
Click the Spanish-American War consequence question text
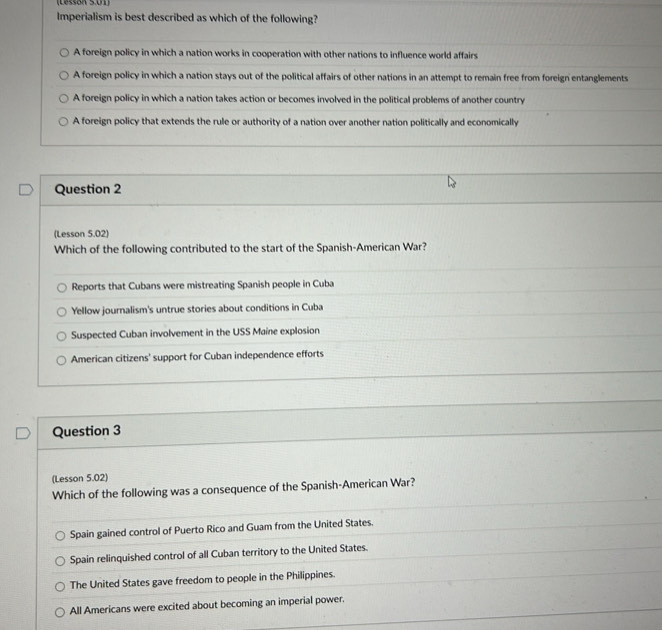[x=233, y=489]
